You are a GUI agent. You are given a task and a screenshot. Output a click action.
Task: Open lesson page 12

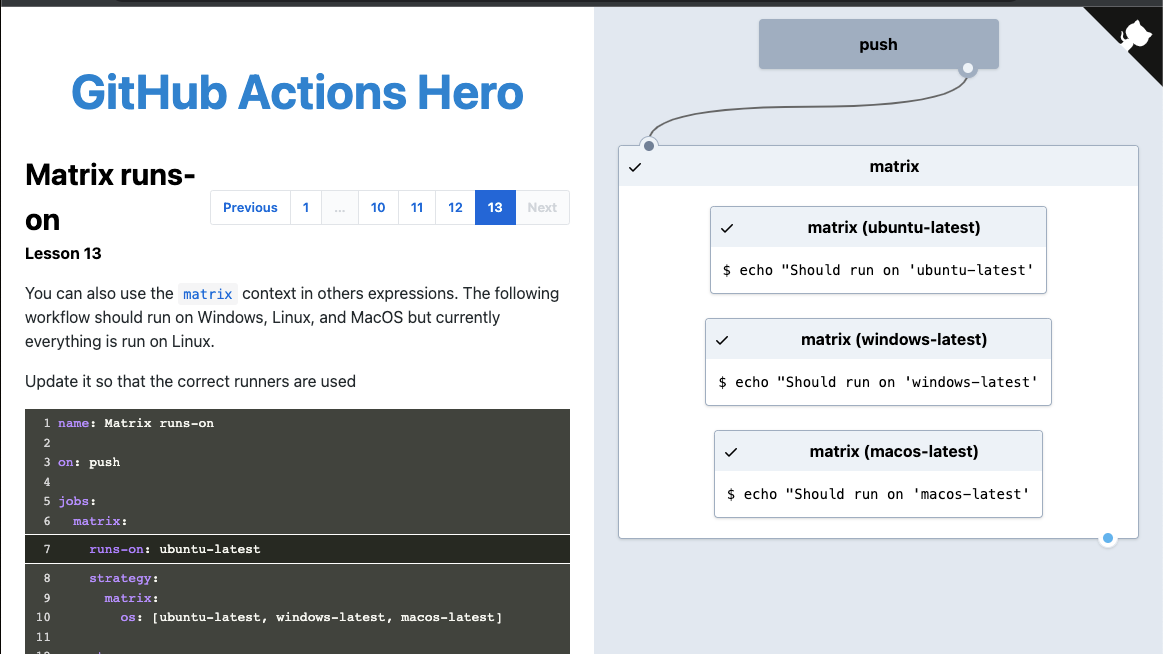point(455,208)
